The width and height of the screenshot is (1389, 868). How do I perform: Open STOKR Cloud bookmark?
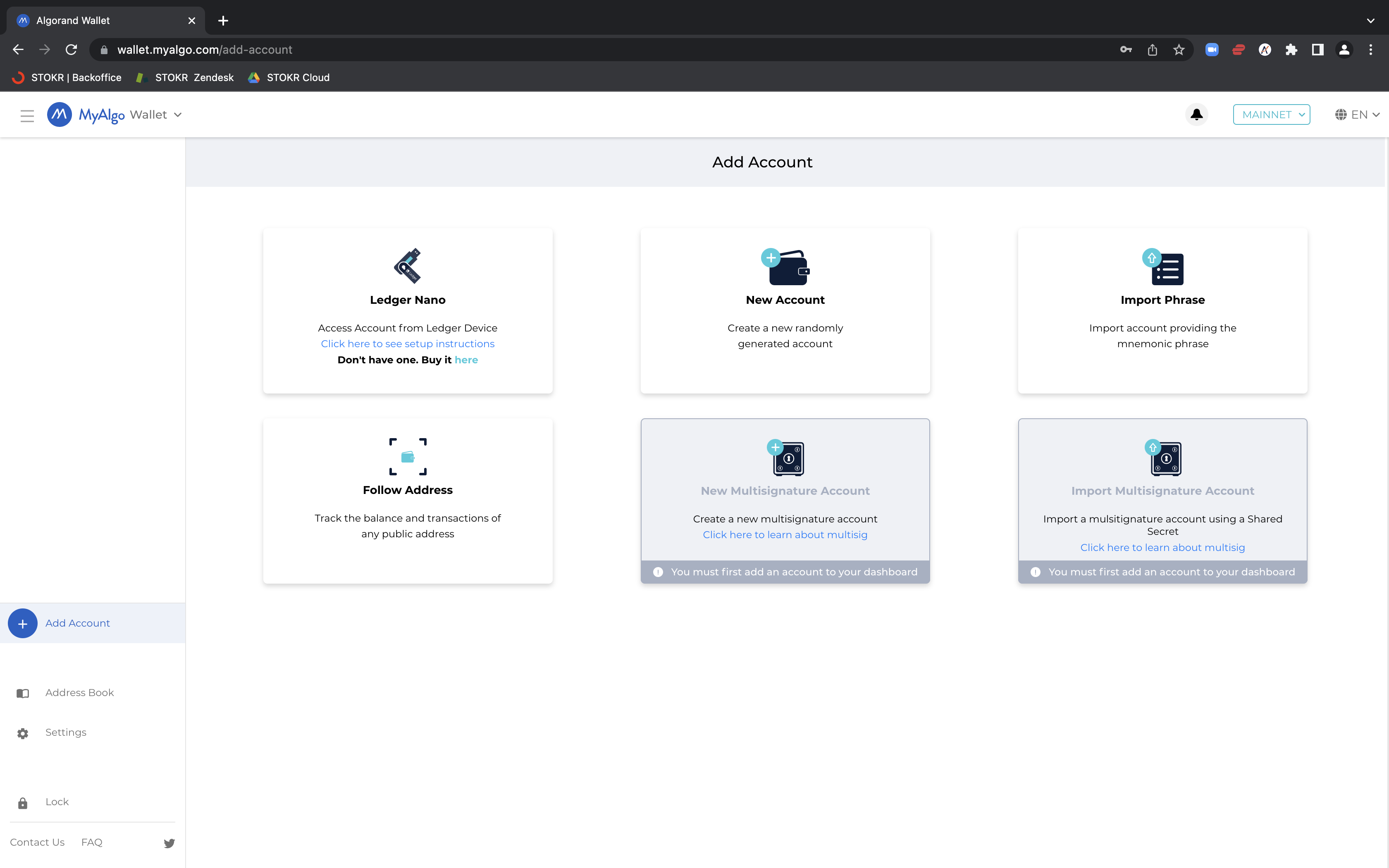pyautogui.click(x=289, y=78)
